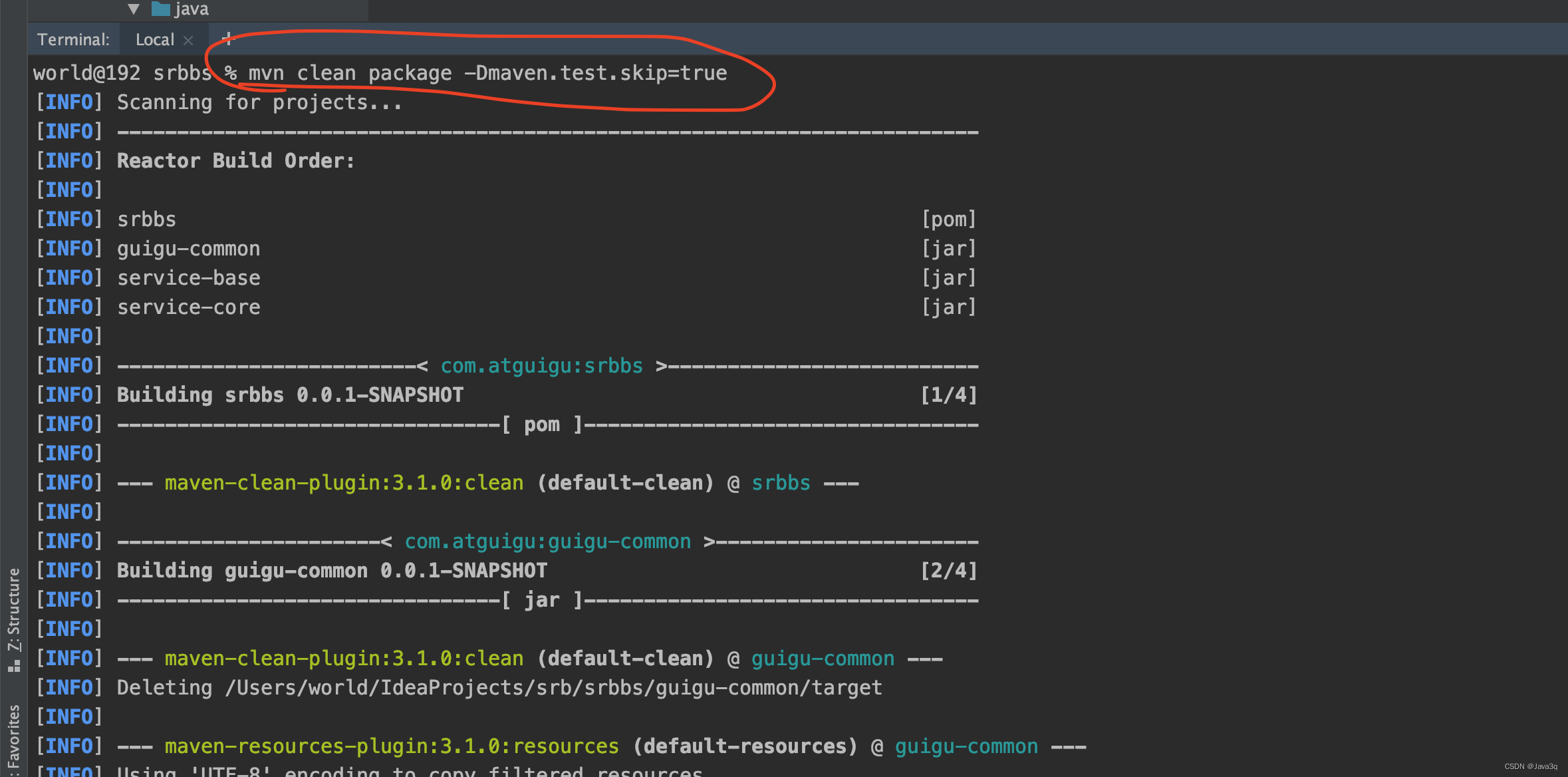Click the 'service-core' module line
The height and width of the screenshot is (777, 1568).
[x=188, y=307]
